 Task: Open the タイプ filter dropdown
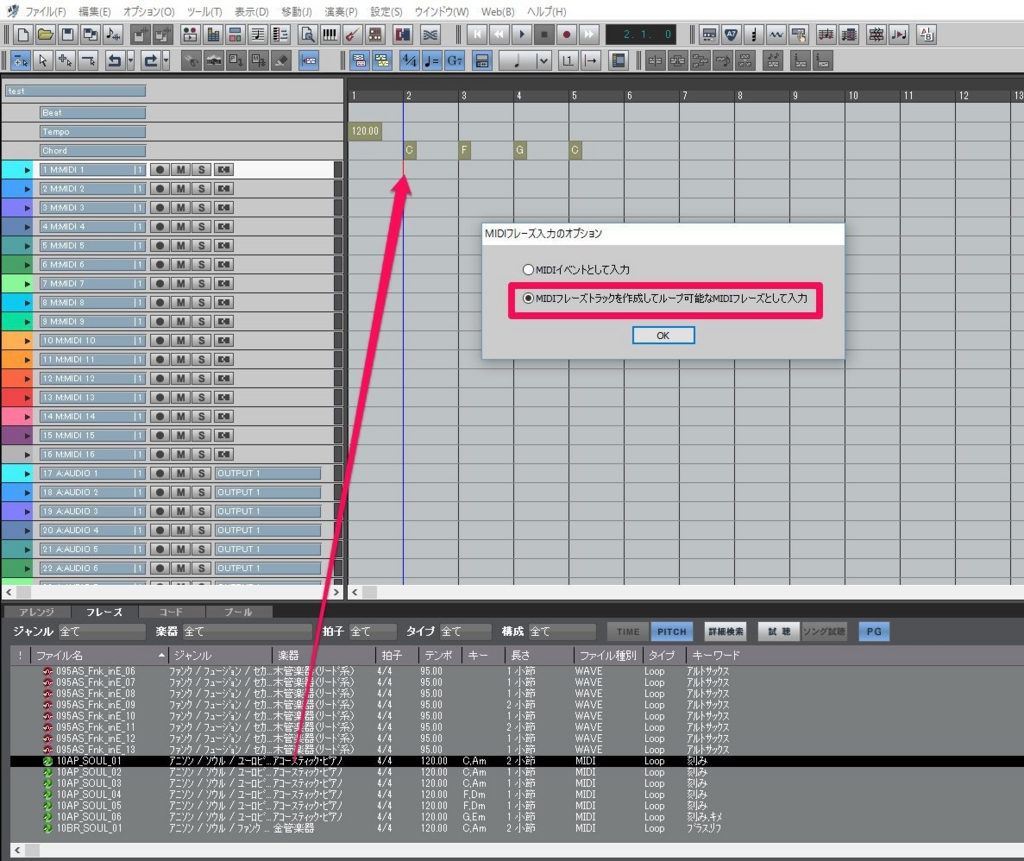(x=466, y=632)
